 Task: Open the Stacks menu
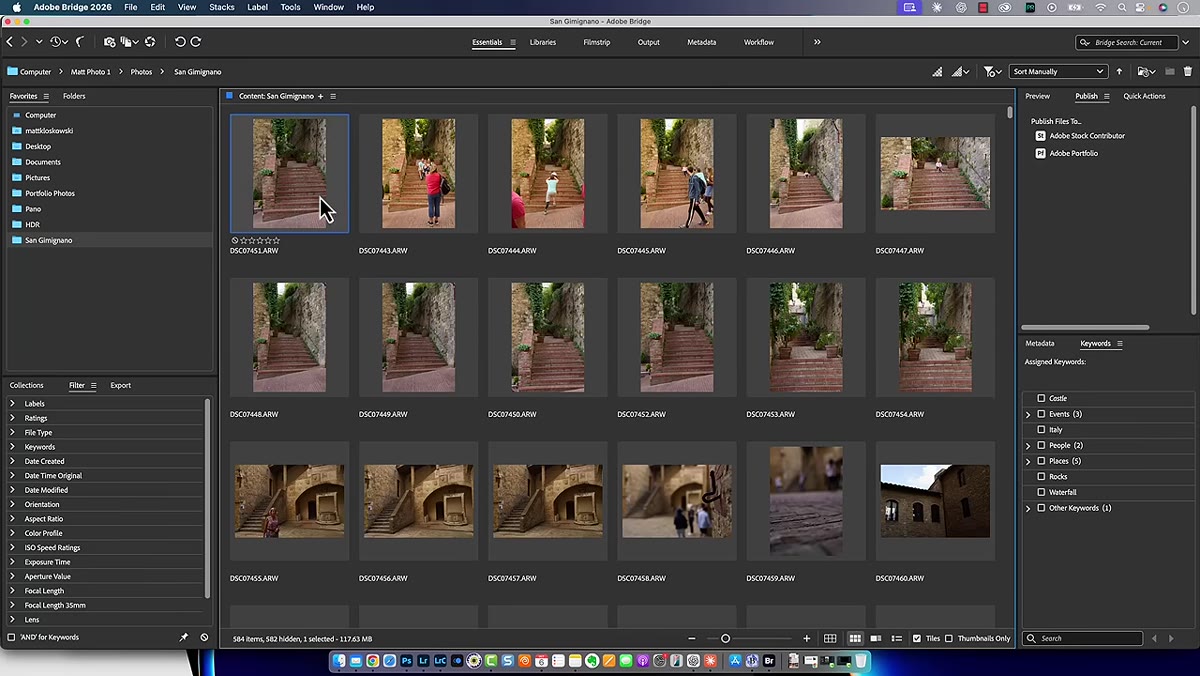tap(222, 7)
